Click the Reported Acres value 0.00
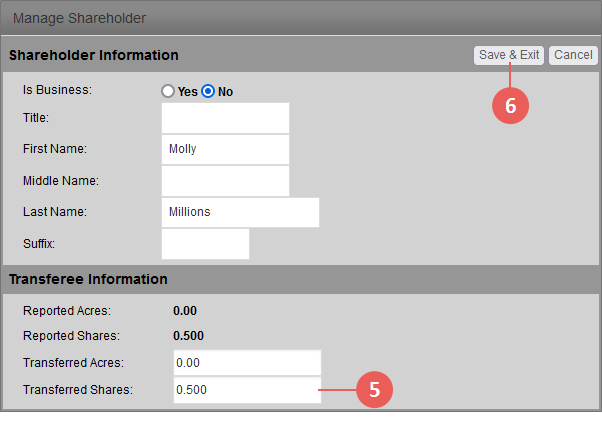Viewport: 602px width, 427px height. (185, 311)
